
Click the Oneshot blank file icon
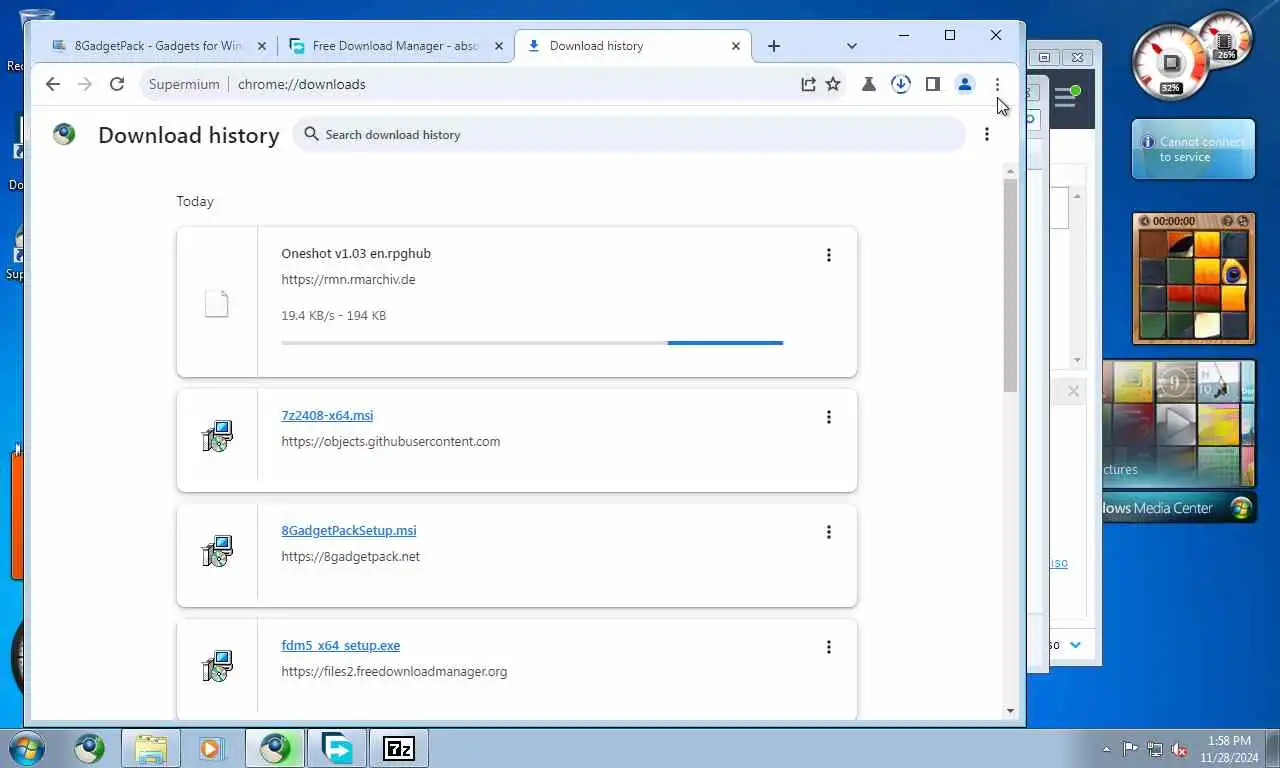[x=217, y=303]
